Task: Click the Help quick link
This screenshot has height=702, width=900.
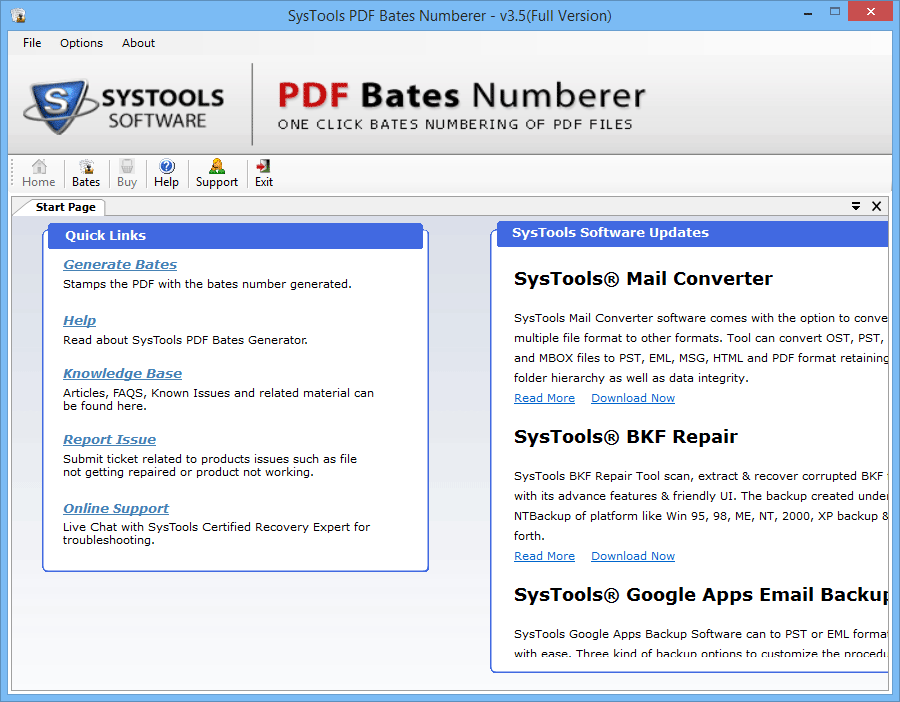Action: click(79, 321)
